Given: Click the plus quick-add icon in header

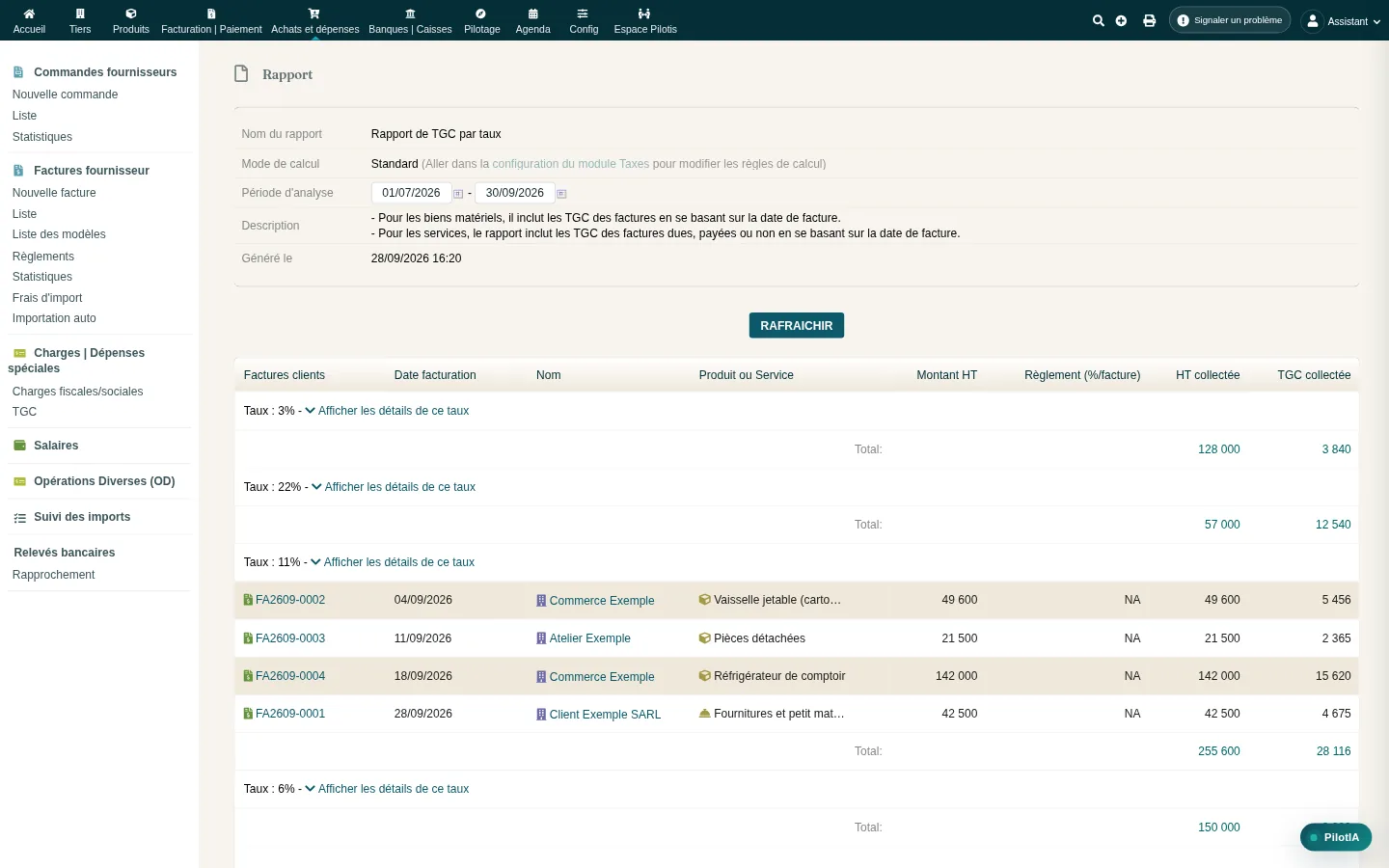Looking at the screenshot, I should pyautogui.click(x=1121, y=20).
